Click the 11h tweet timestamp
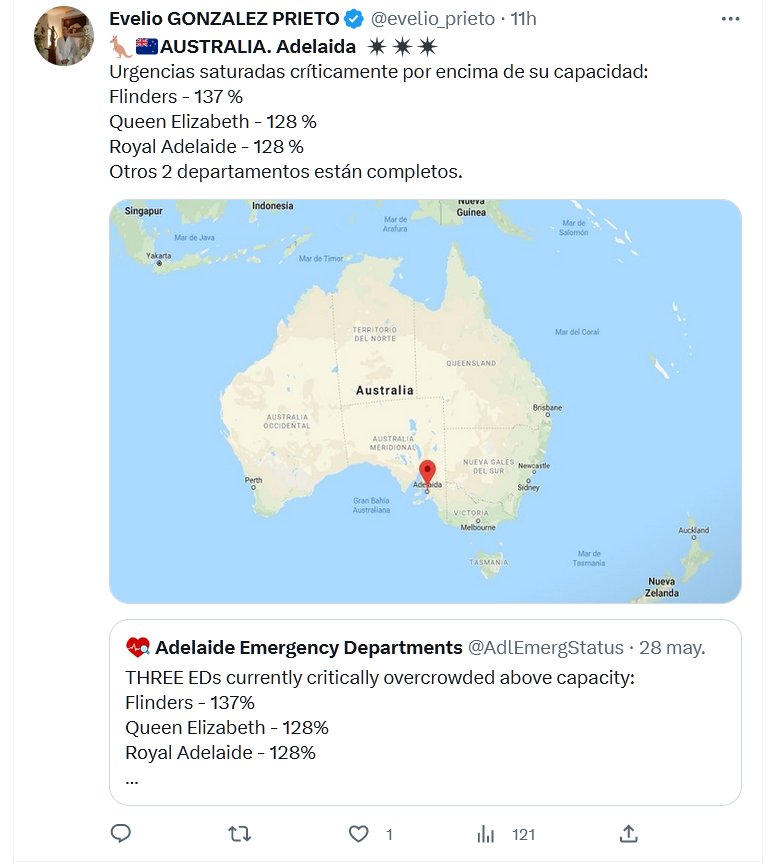Screen dimensions: 782x864 tap(524, 19)
